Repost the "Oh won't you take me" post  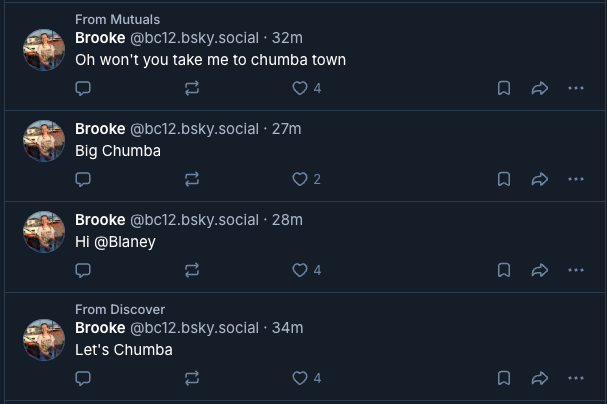[x=192, y=88]
